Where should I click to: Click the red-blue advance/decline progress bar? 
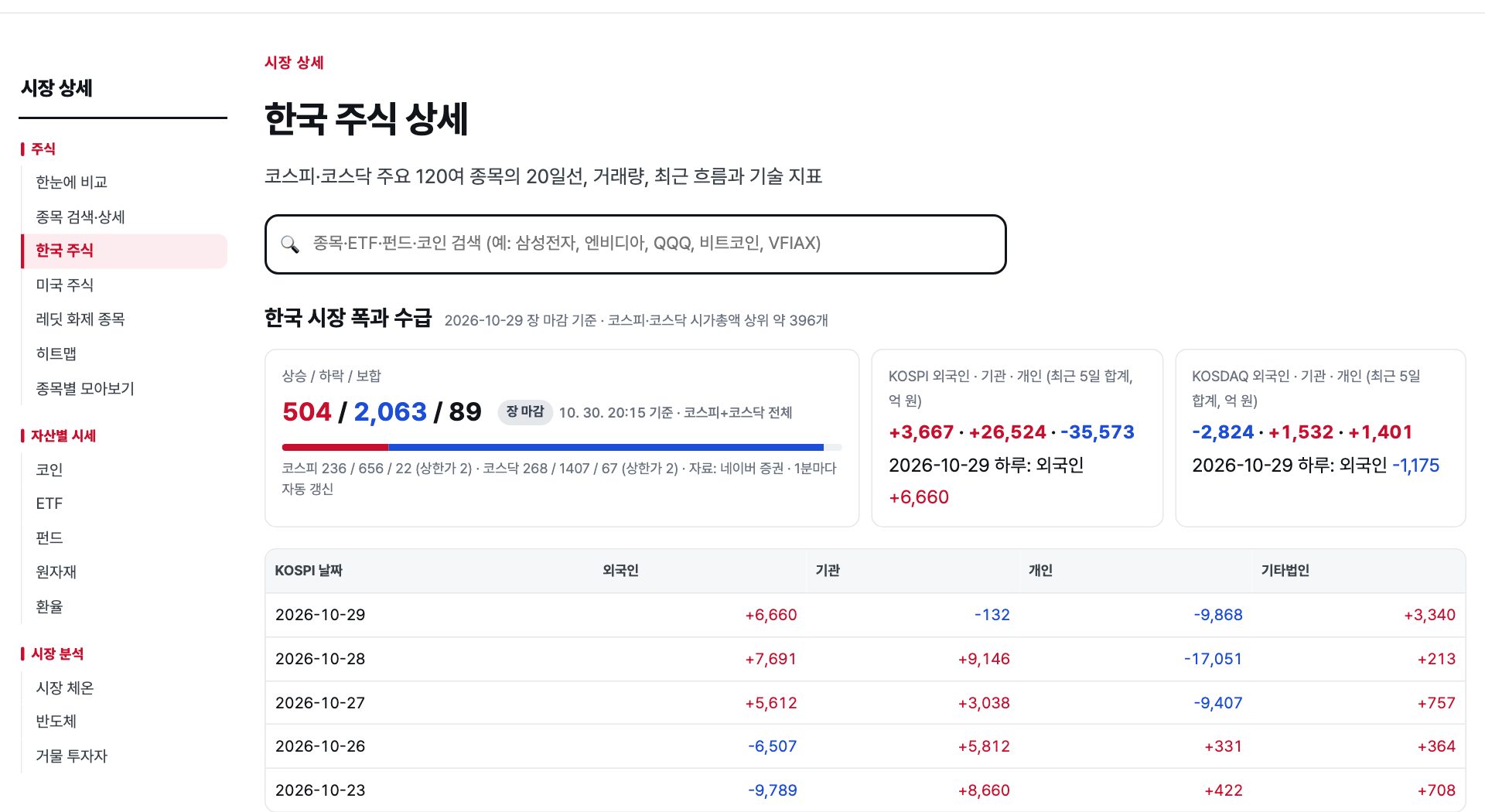pos(562,447)
